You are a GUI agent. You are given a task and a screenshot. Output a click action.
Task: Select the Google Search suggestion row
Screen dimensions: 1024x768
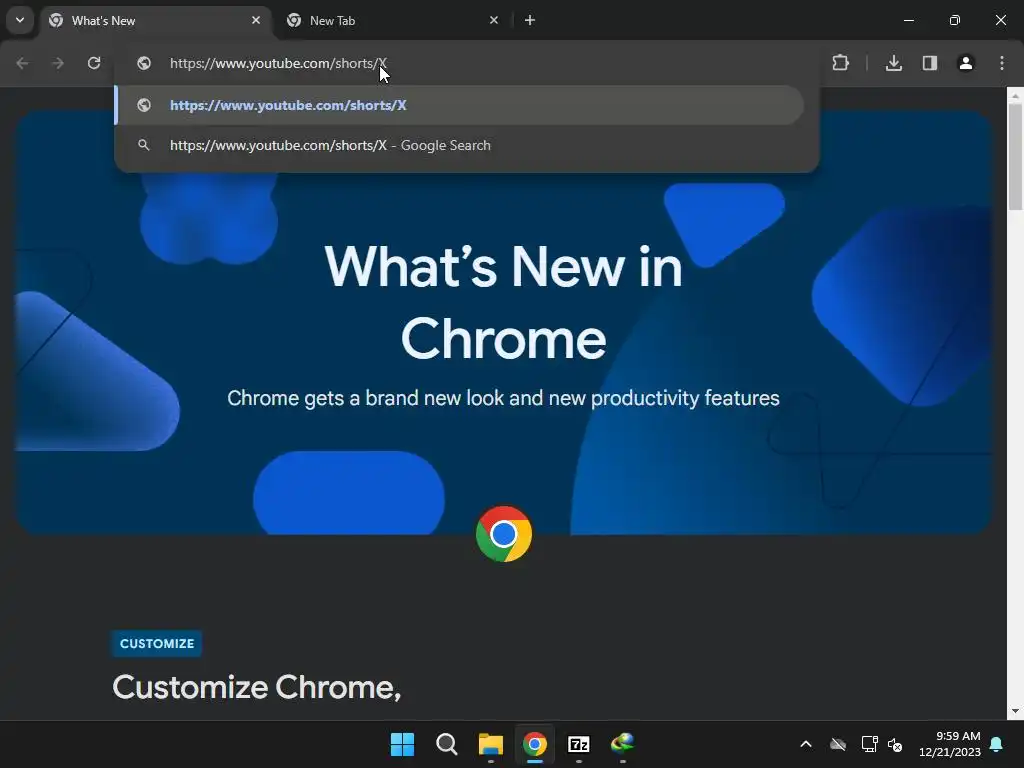point(460,145)
